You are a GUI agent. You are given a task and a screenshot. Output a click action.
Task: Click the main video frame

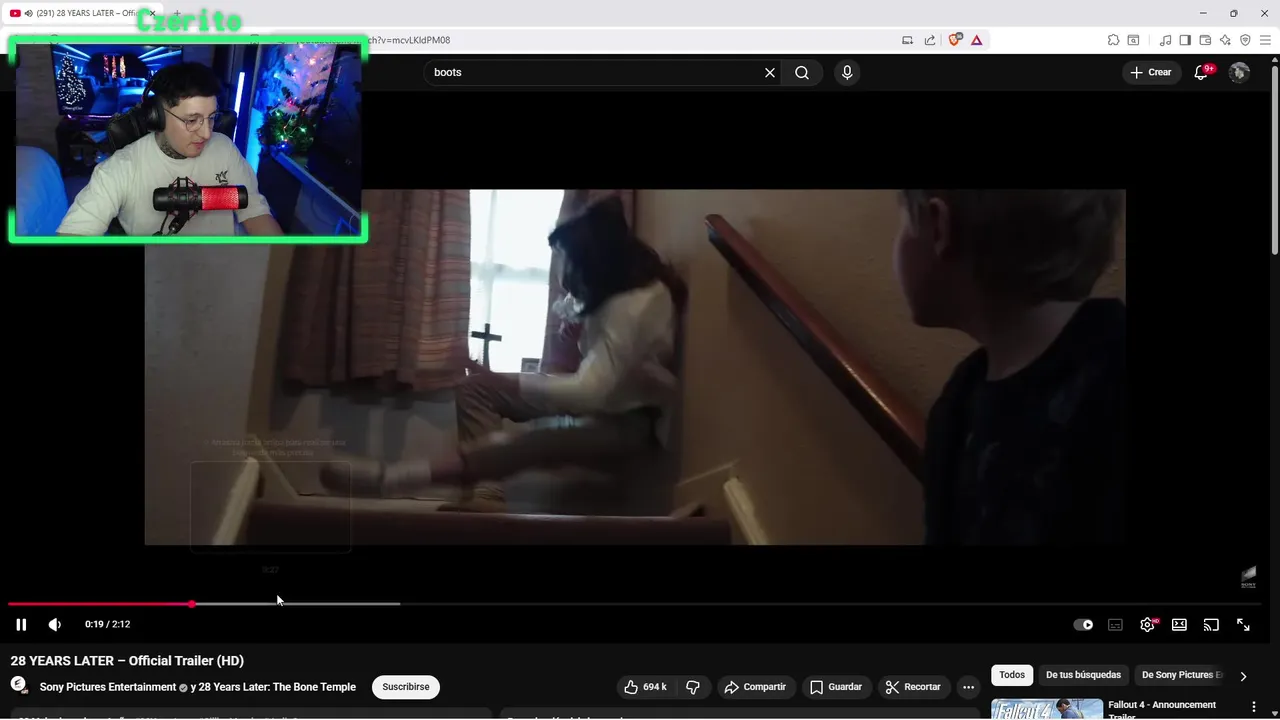tap(635, 367)
